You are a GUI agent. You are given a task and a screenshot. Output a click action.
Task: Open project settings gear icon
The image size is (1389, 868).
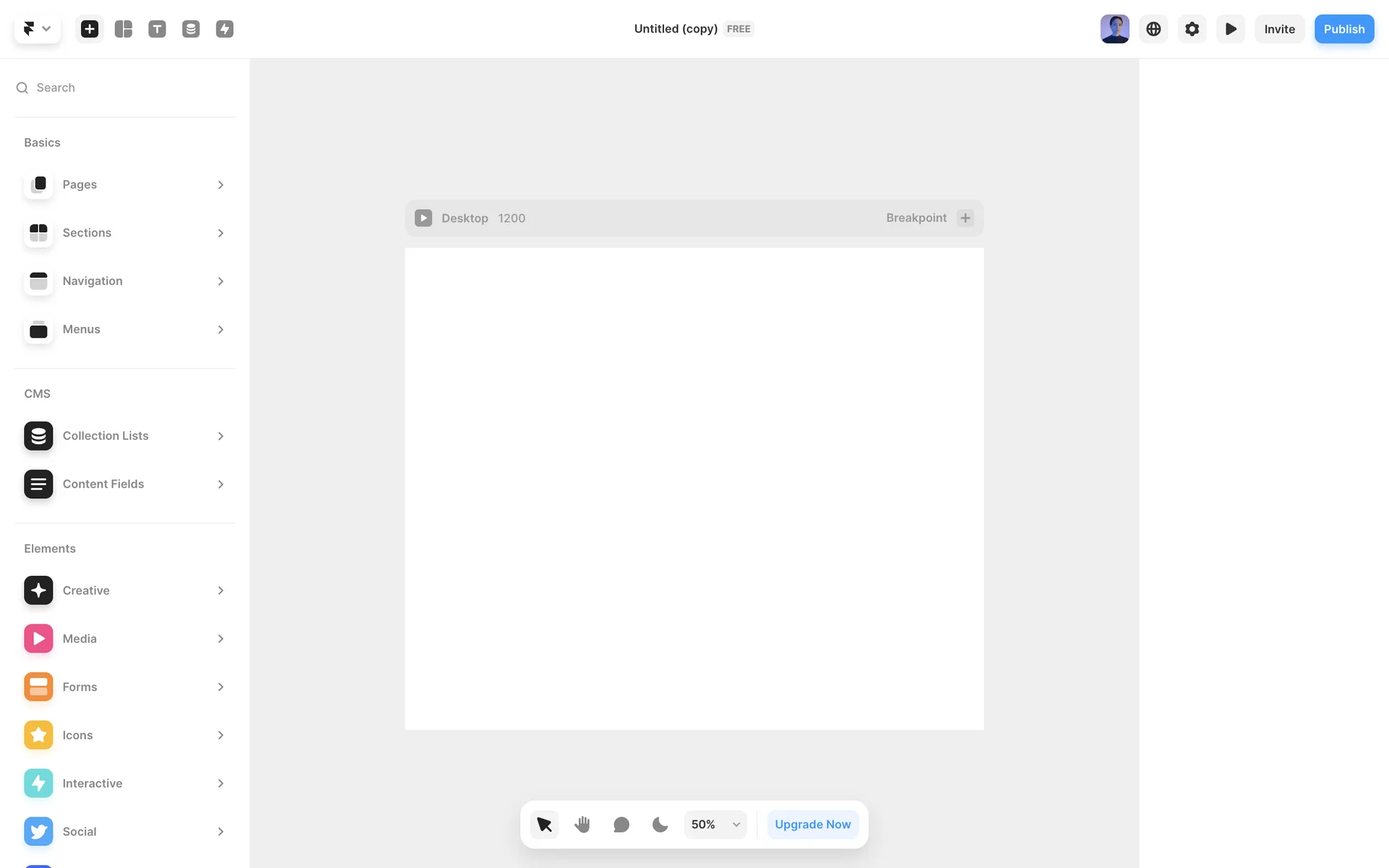tap(1192, 29)
